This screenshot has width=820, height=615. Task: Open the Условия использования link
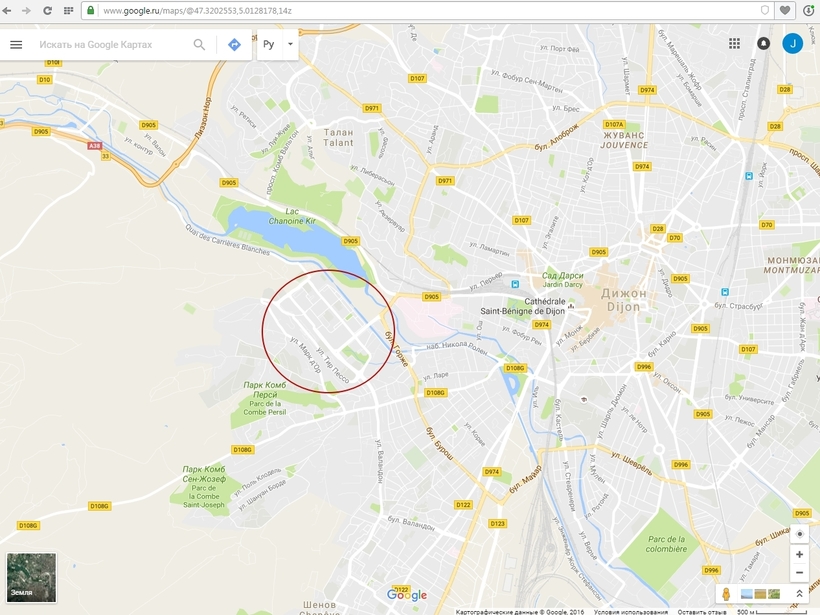(x=630, y=611)
